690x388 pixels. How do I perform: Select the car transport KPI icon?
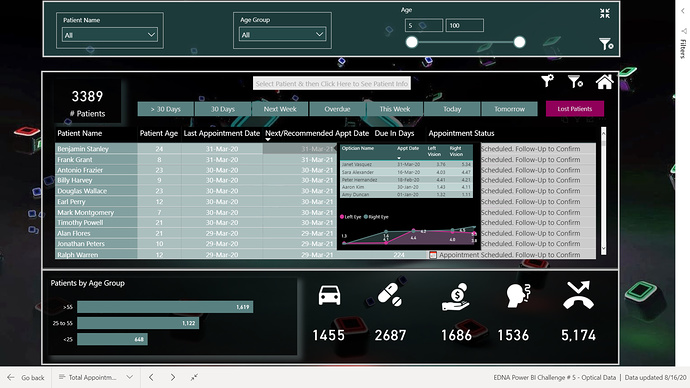point(329,295)
